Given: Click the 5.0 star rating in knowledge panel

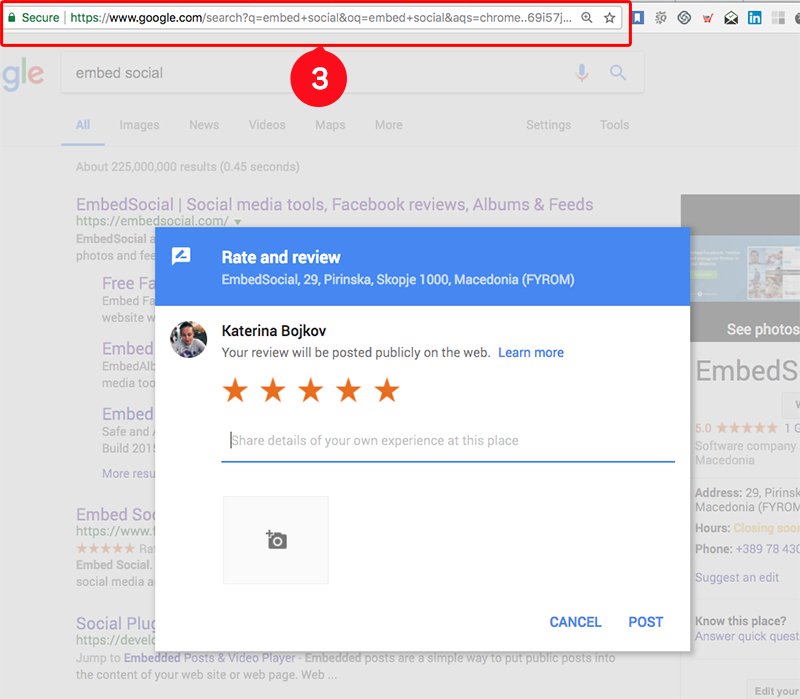Looking at the screenshot, I should (736, 428).
